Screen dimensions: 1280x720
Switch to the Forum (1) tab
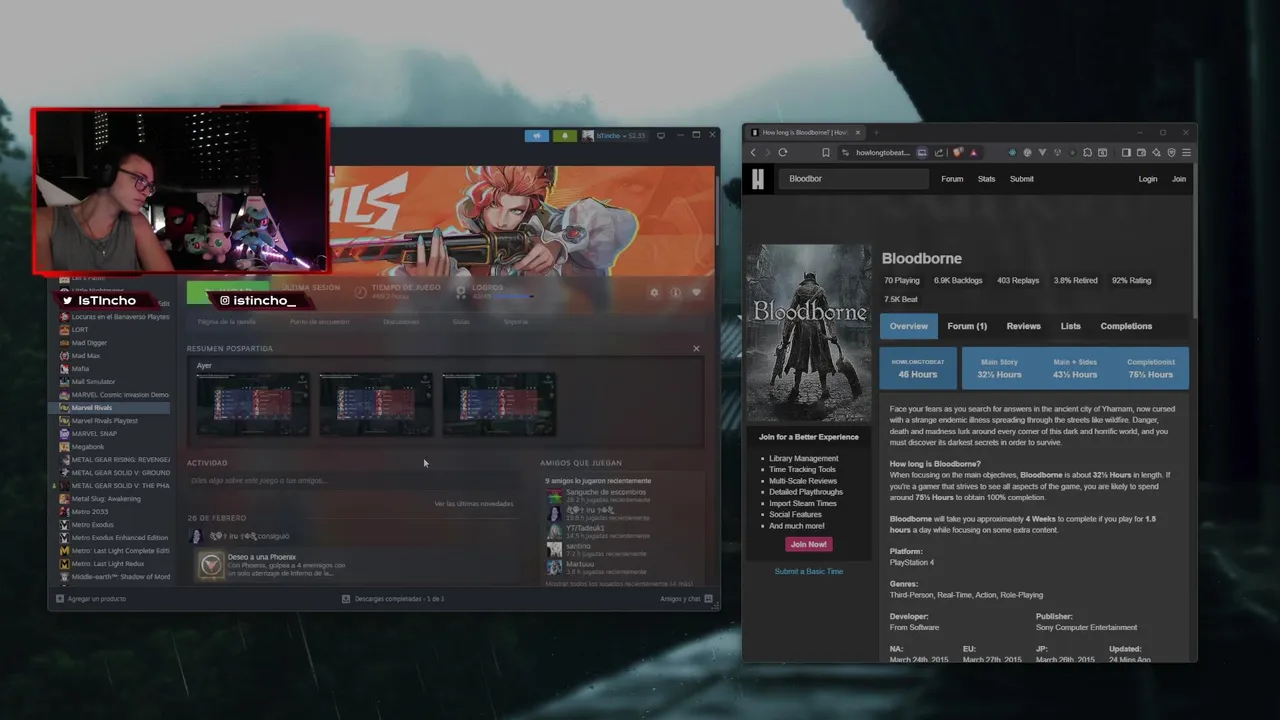point(967,326)
